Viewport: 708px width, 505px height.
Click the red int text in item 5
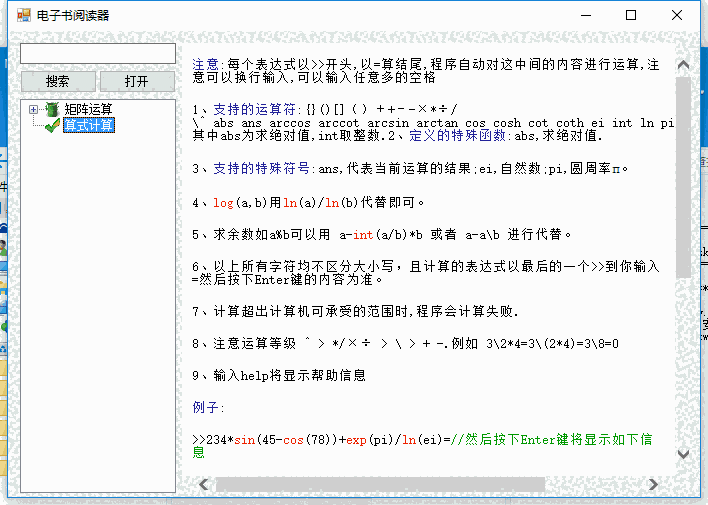click(363, 235)
